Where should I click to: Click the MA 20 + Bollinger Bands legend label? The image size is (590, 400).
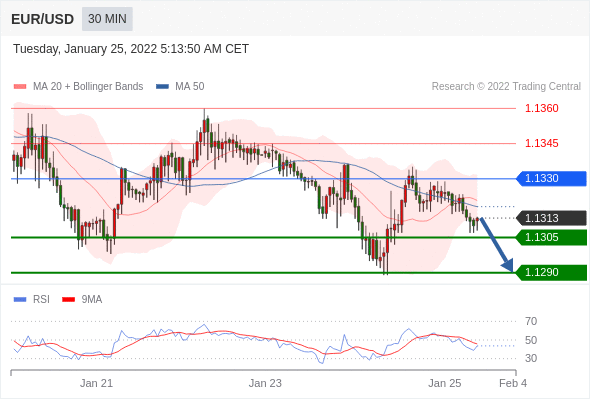pyautogui.click(x=88, y=87)
